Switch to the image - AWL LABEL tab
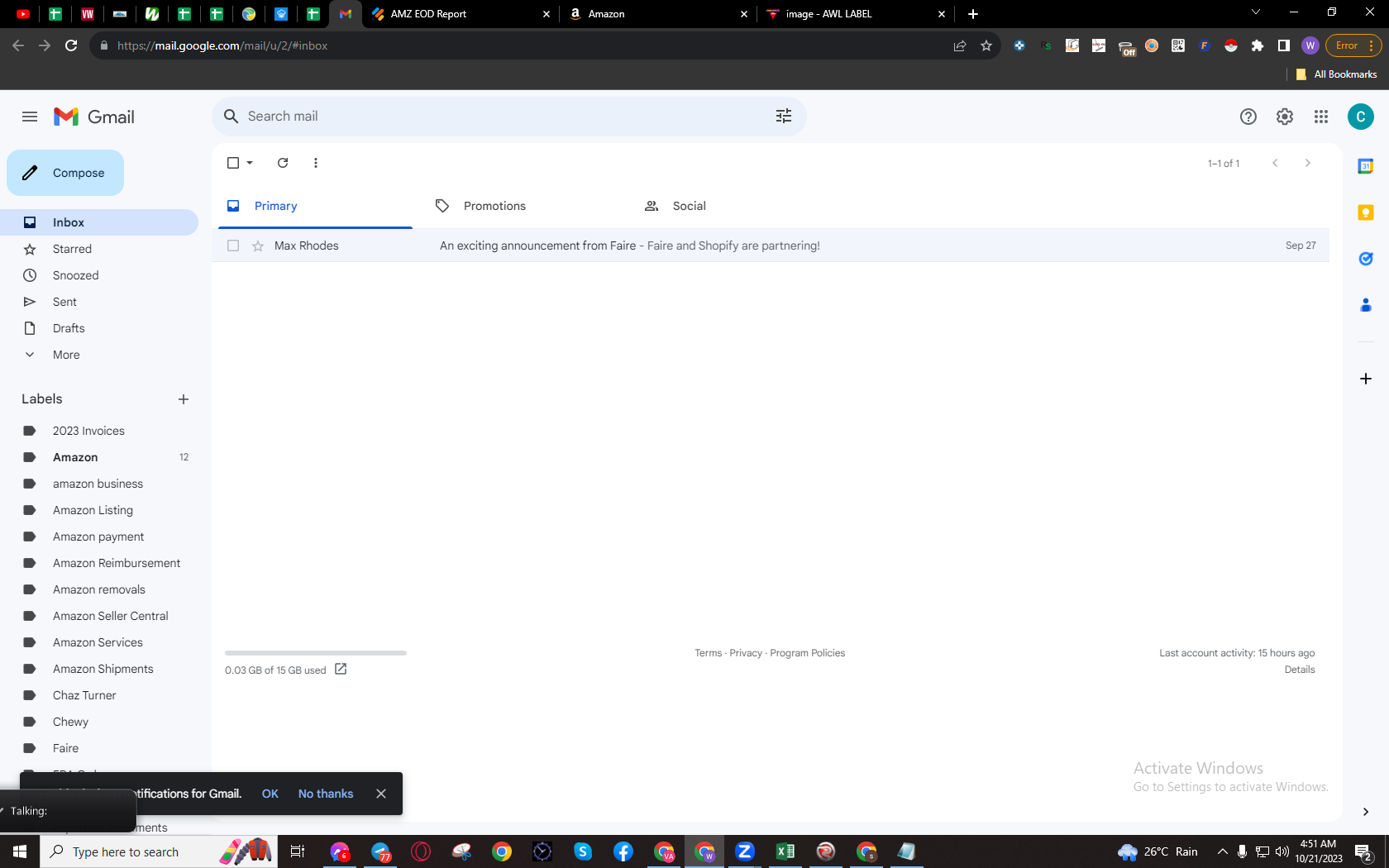This screenshot has width=1389, height=868. [856, 14]
